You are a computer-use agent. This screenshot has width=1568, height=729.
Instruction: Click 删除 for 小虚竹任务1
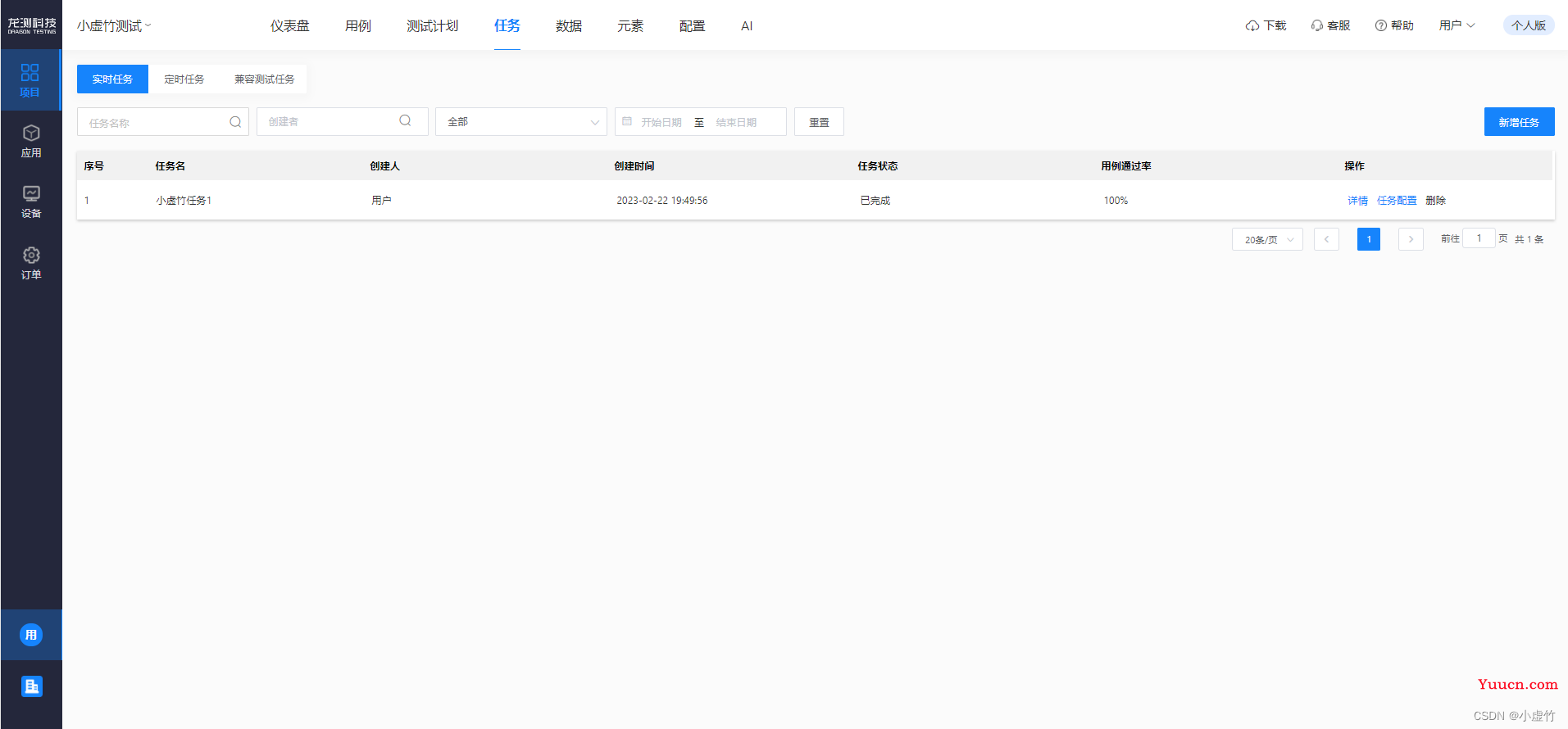[1435, 201]
